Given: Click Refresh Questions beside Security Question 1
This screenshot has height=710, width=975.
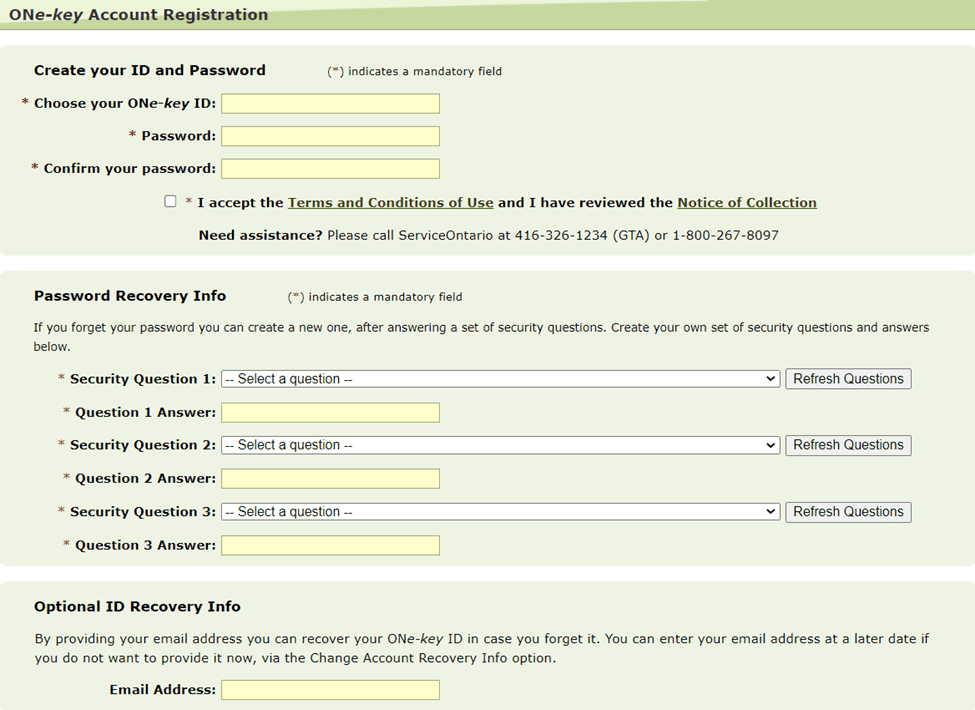Looking at the screenshot, I should tap(848, 378).
